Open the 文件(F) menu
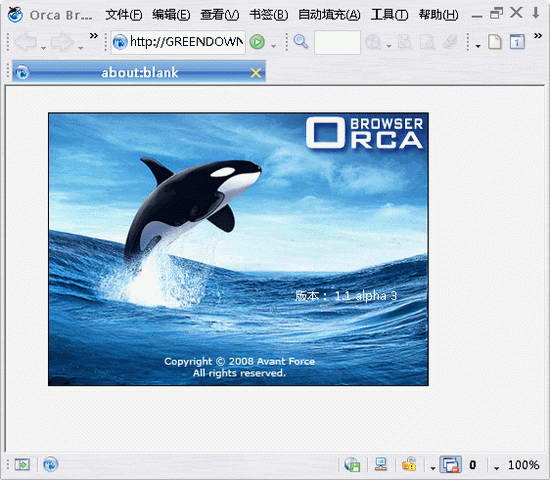Image resolution: width=550 pixels, height=480 pixels. coord(124,15)
